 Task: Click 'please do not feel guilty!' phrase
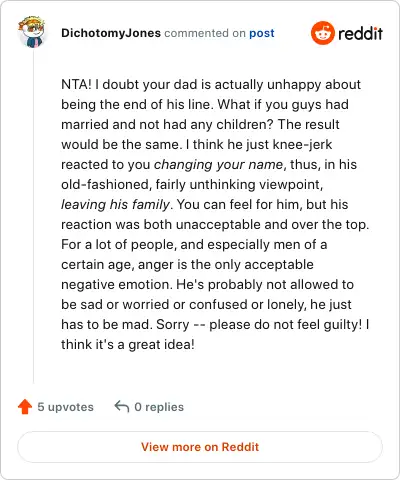(x=285, y=324)
